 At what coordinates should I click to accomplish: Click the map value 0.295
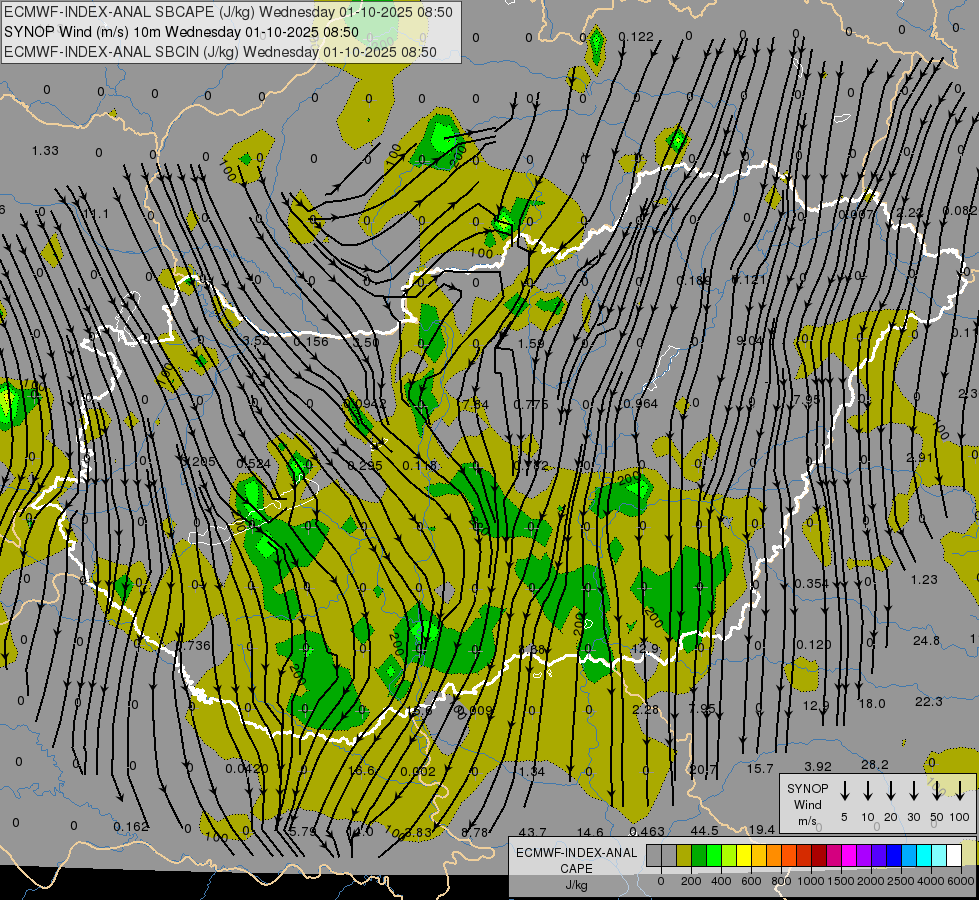[x=365, y=465]
